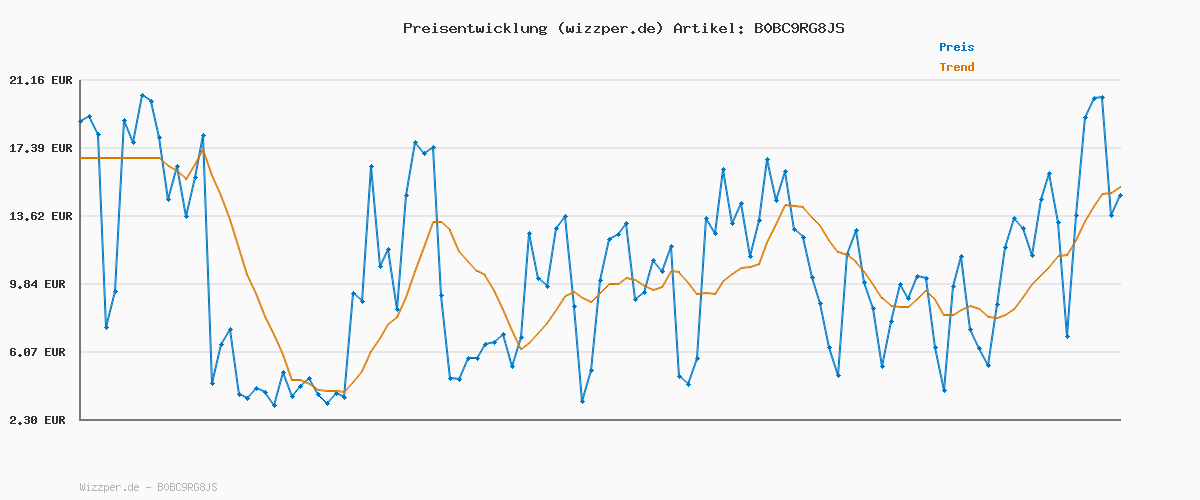Click the article code in footer watermark

click(x=185, y=487)
